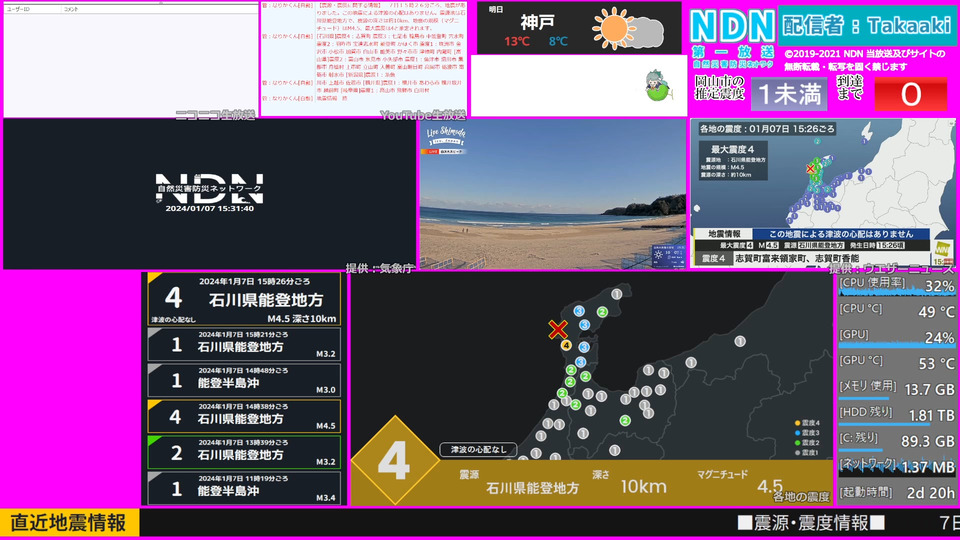Click the 2024/01/07 15:31:40 timestamp
Image resolution: width=960 pixels, height=540 pixels.
pos(209,209)
